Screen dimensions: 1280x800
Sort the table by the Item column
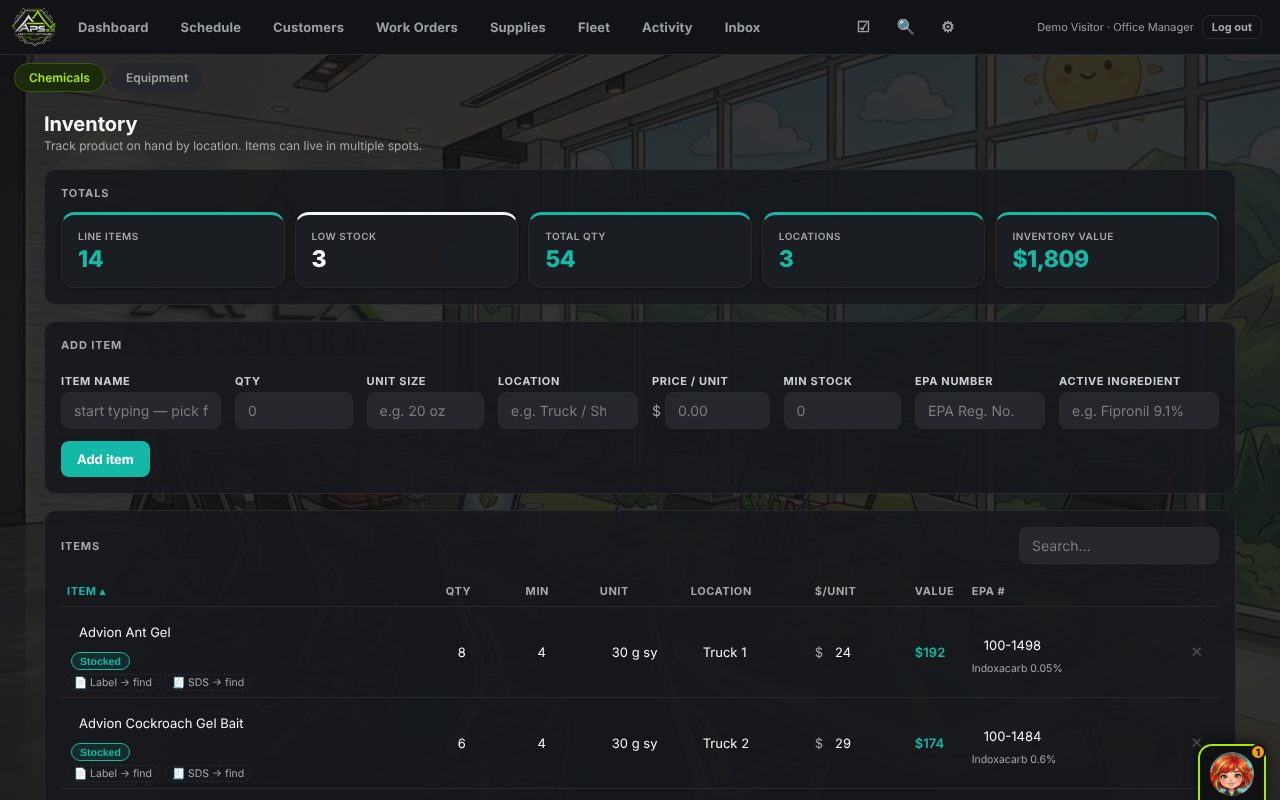pyautogui.click(x=86, y=591)
